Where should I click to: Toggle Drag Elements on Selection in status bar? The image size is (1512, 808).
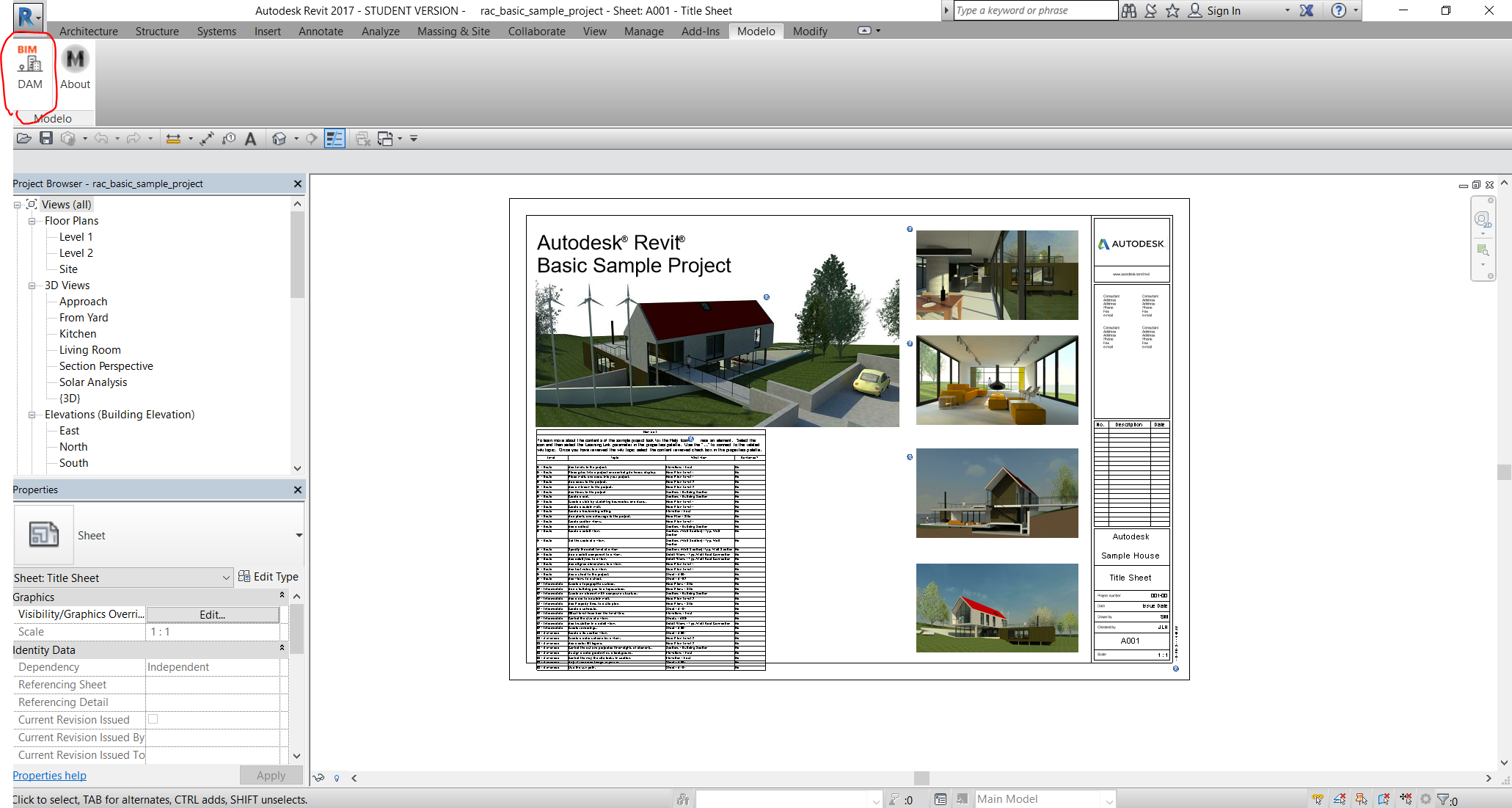click(x=1406, y=799)
